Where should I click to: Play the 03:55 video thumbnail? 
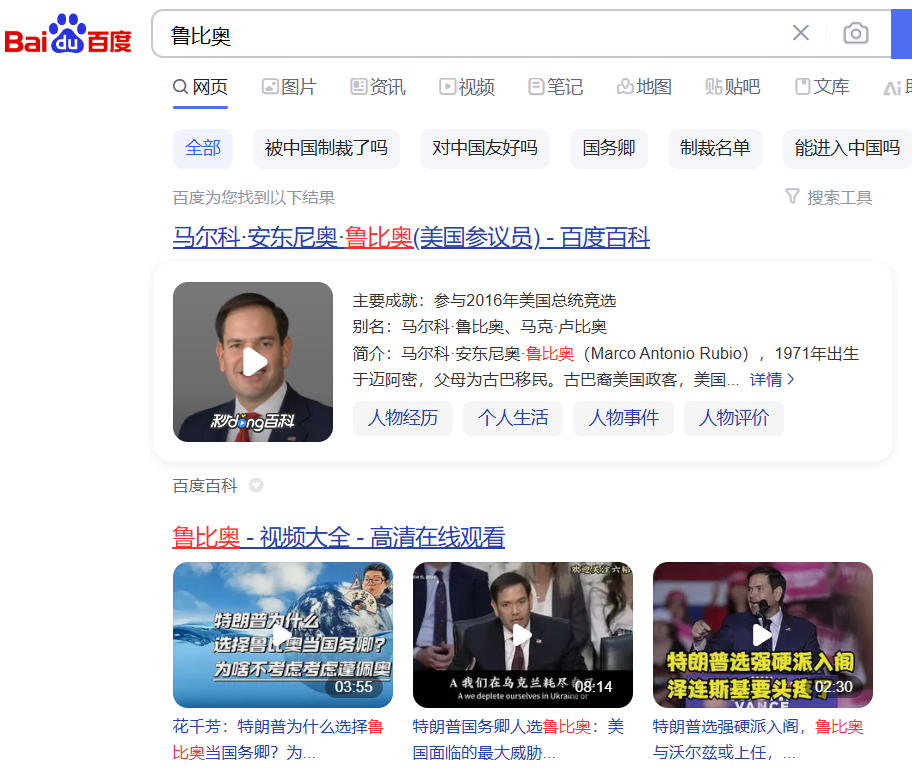pyautogui.click(x=283, y=635)
